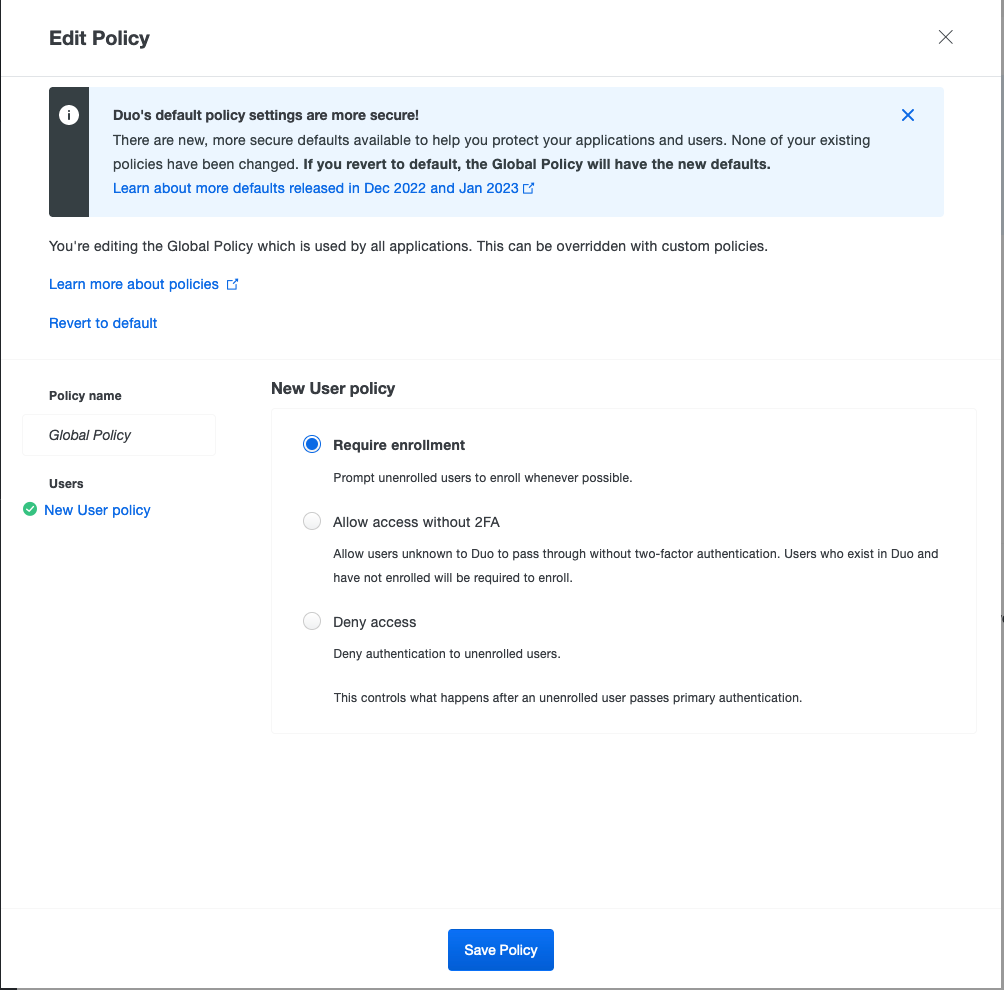The width and height of the screenshot is (1004, 990).
Task: Click the Global Policy name field
Action: [119, 435]
